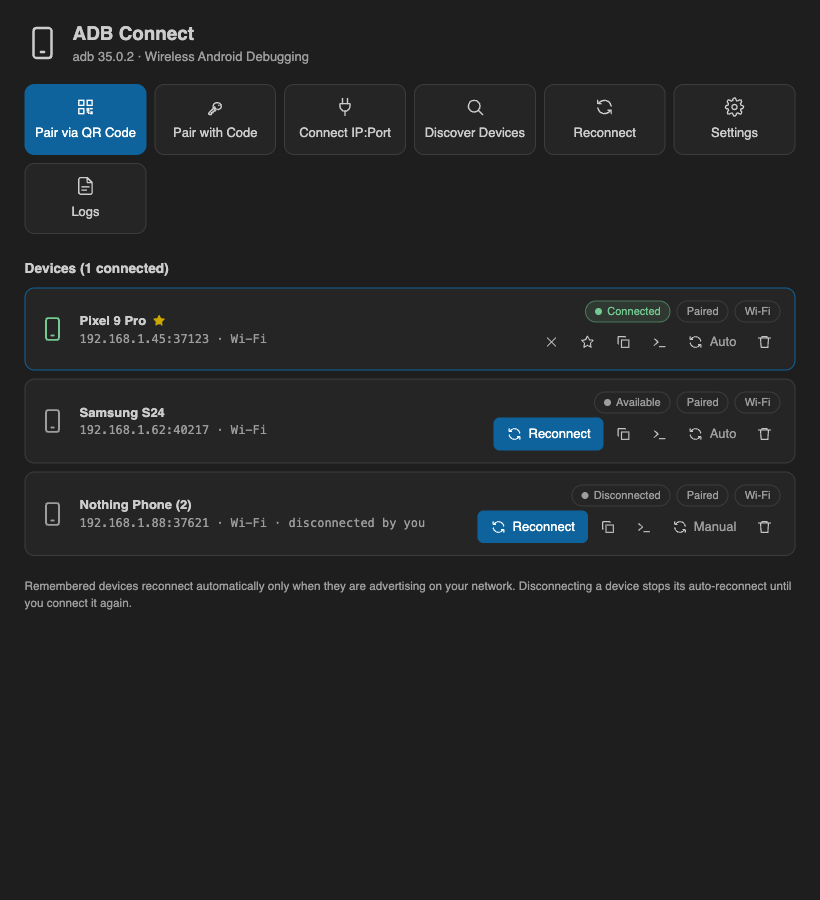Image resolution: width=820 pixels, height=900 pixels.
Task: Select address 192.168.1.88:37621
Action: point(144,523)
